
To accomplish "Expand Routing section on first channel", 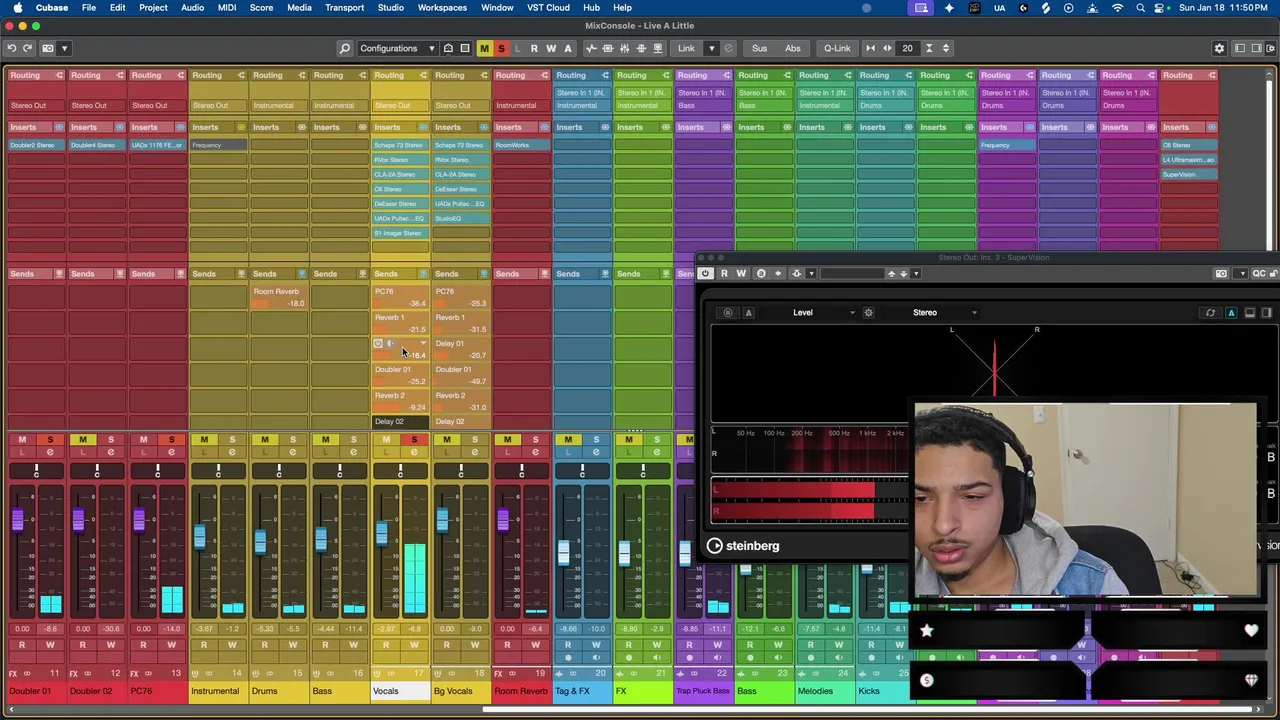I will (35, 75).
